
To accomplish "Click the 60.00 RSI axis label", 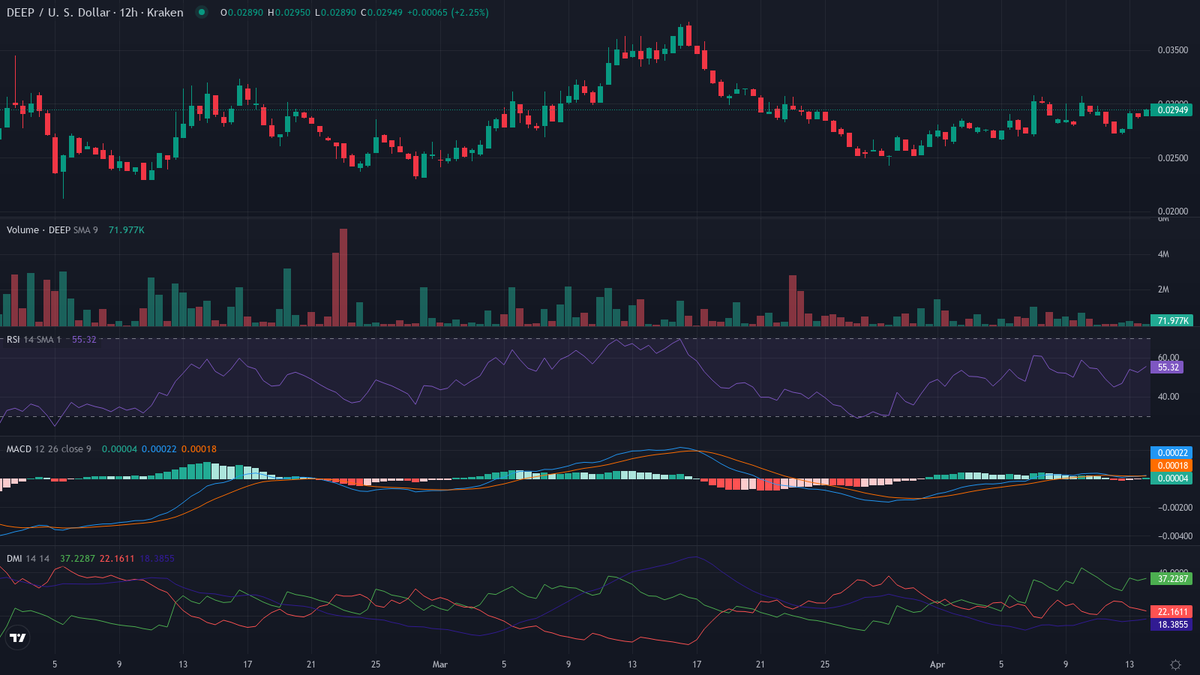I will click(x=1169, y=357).
